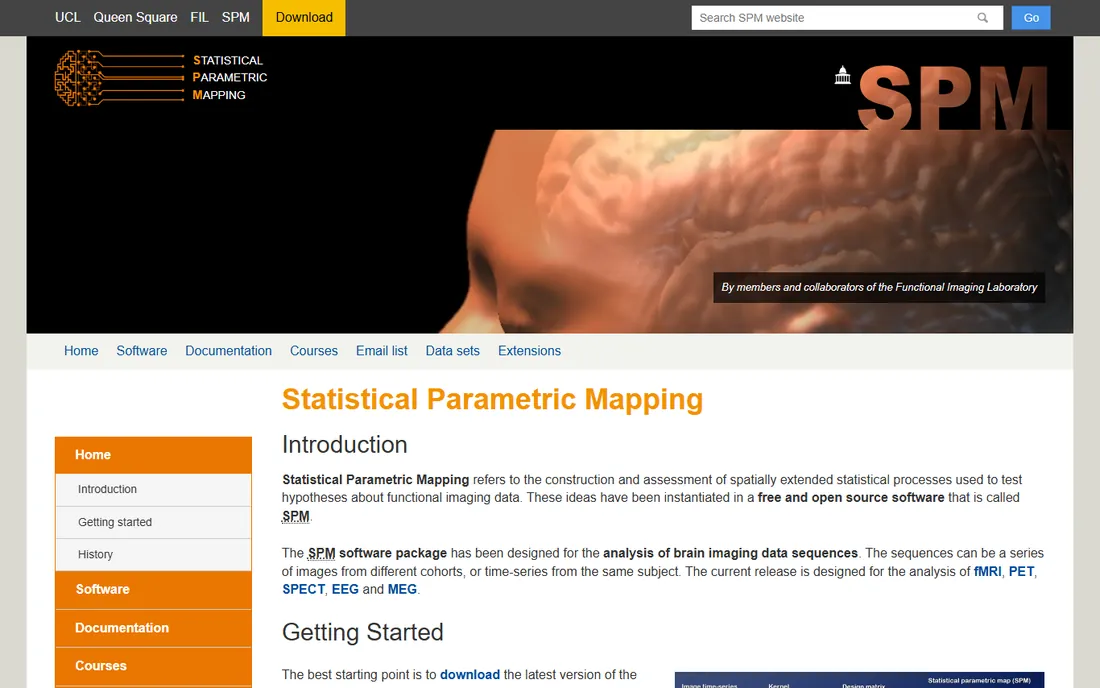This screenshot has height=688, width=1100.
Task: Select Home header in orange sidebar
Action: click(x=153, y=454)
